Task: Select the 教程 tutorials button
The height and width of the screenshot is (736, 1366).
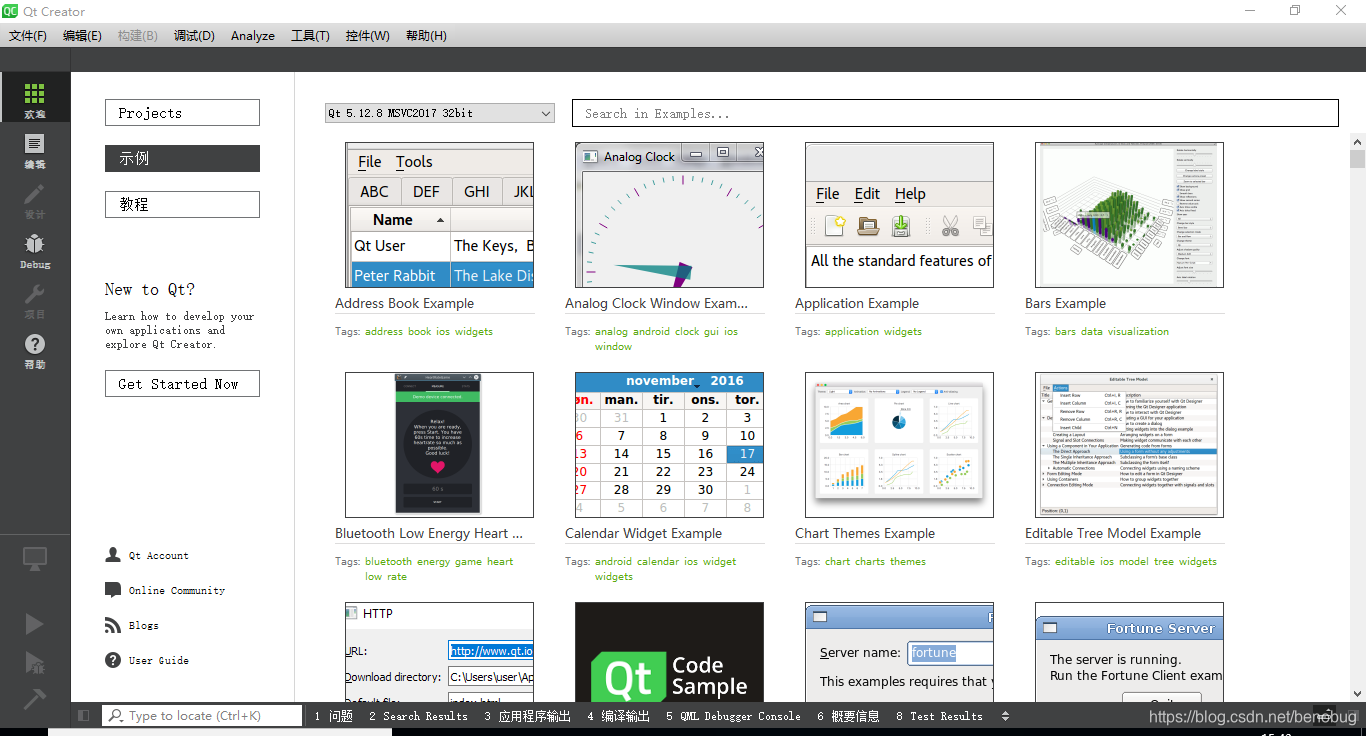Action: point(182,204)
